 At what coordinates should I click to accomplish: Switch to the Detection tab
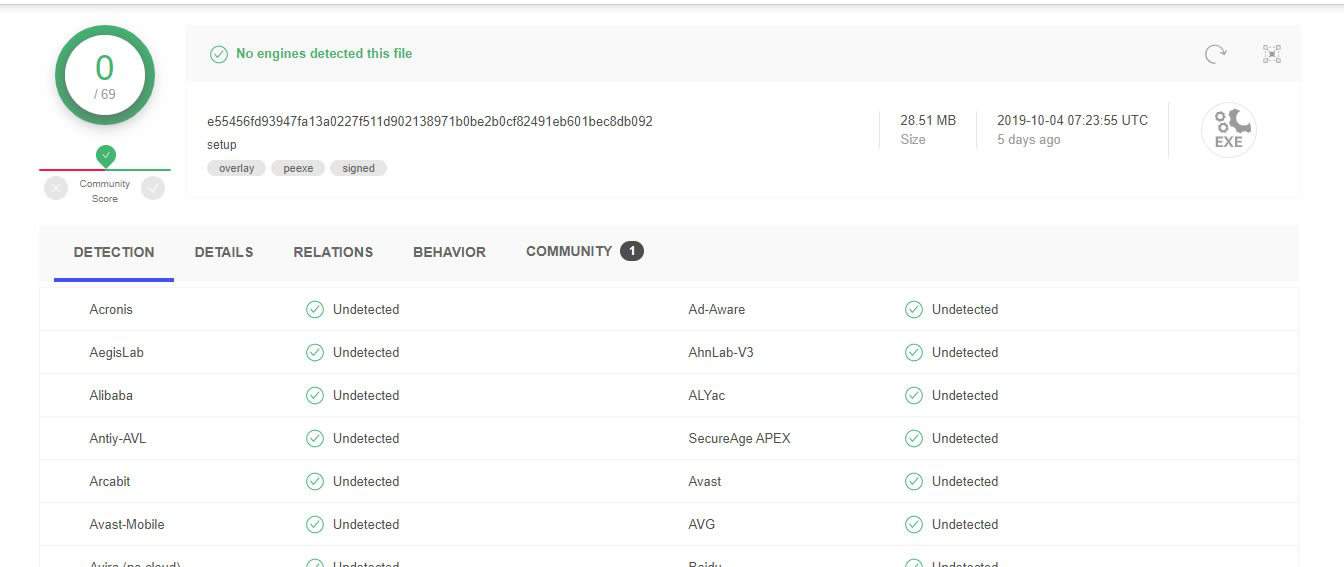[114, 252]
